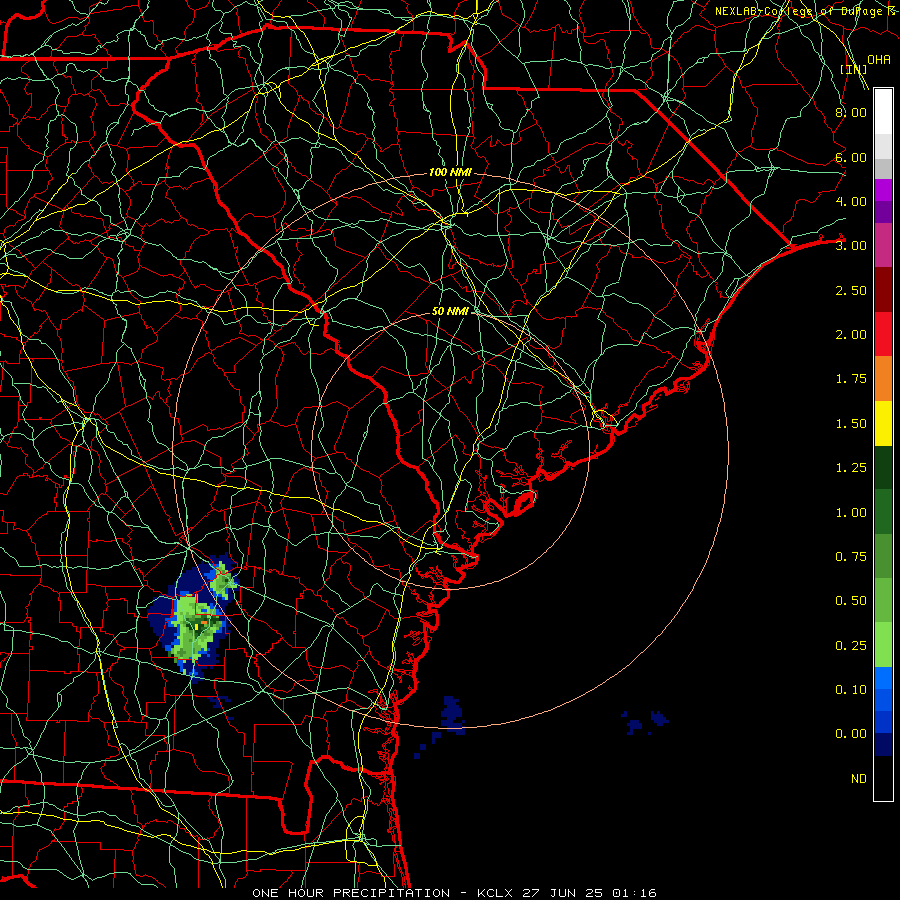Click the 8.00 scale label
The height and width of the screenshot is (900, 900).
coord(851,112)
